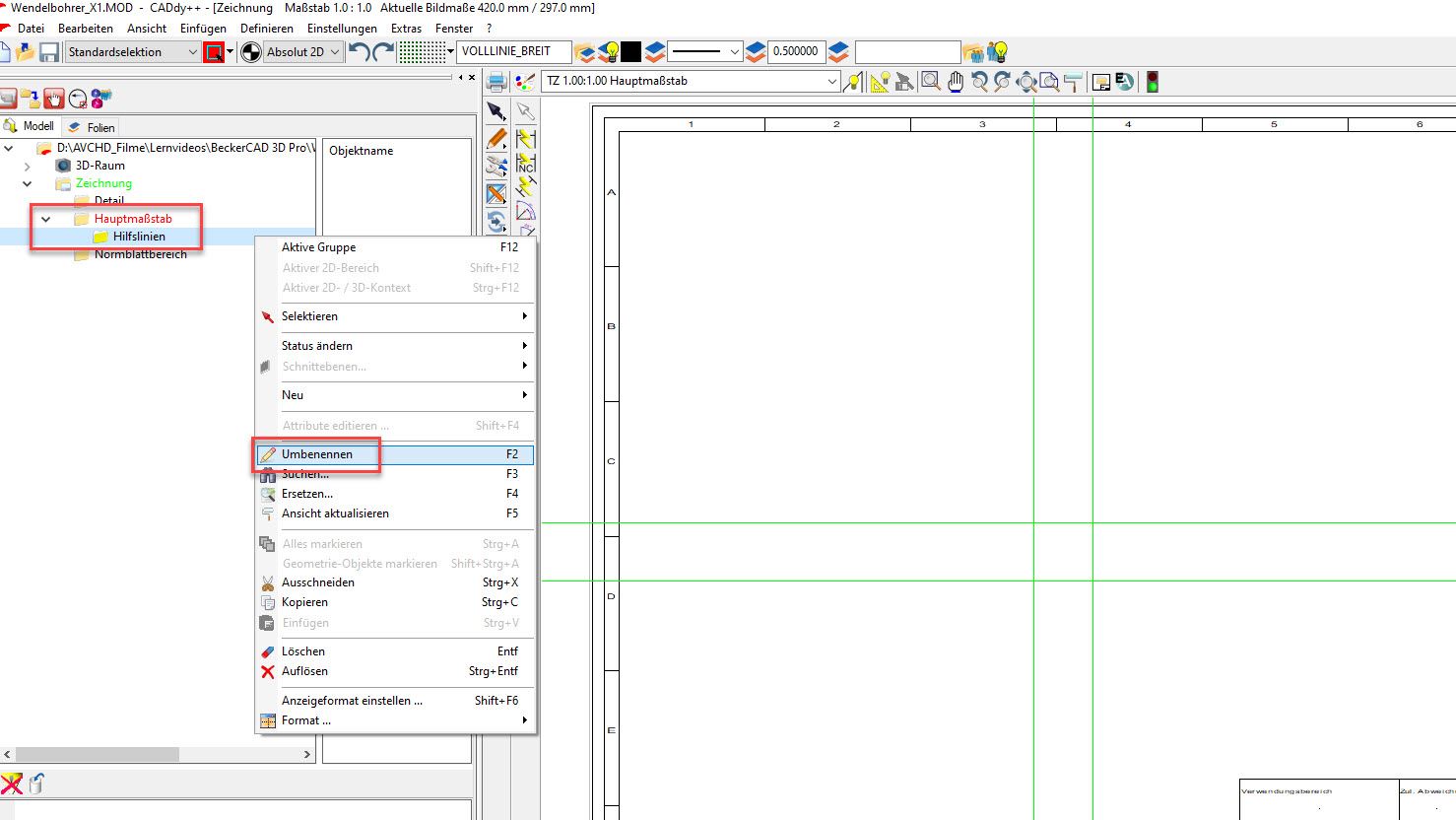Click the undo arrow in the top toolbar
The width and height of the screenshot is (1456, 820).
click(x=360, y=52)
